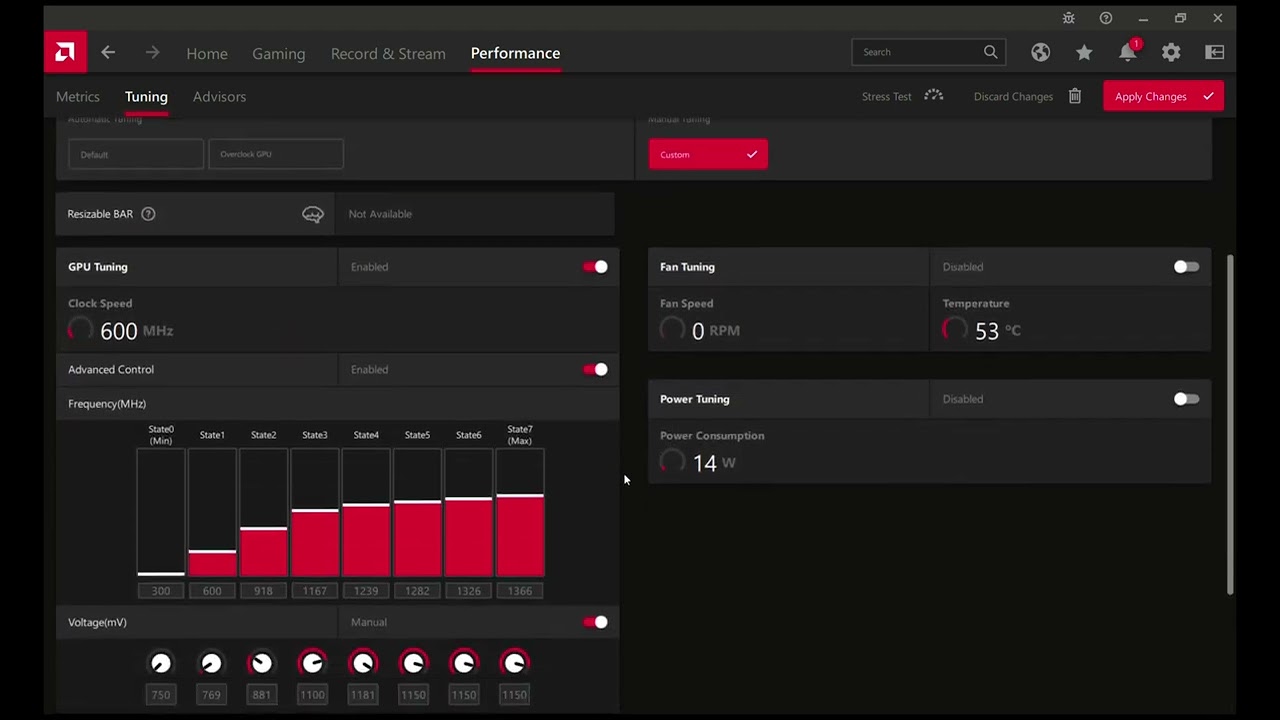Click Apply Changes button

[x=1163, y=96]
